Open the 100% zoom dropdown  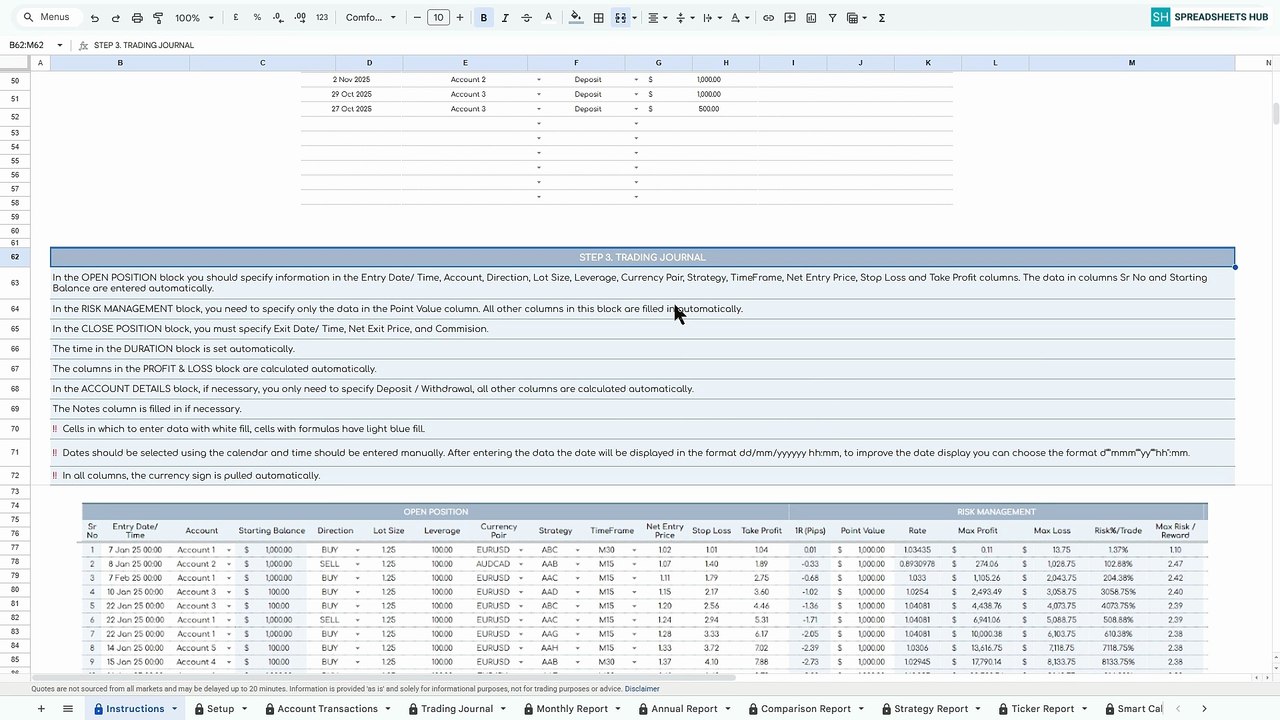point(192,18)
